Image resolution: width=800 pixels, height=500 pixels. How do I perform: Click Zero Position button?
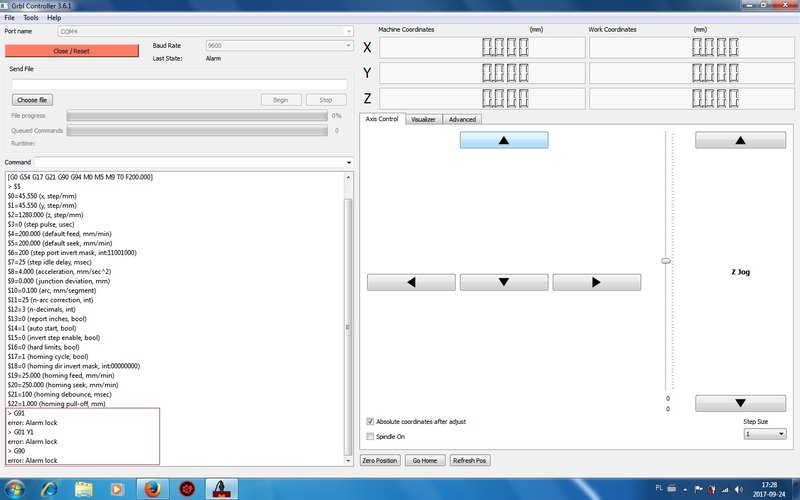click(380, 460)
